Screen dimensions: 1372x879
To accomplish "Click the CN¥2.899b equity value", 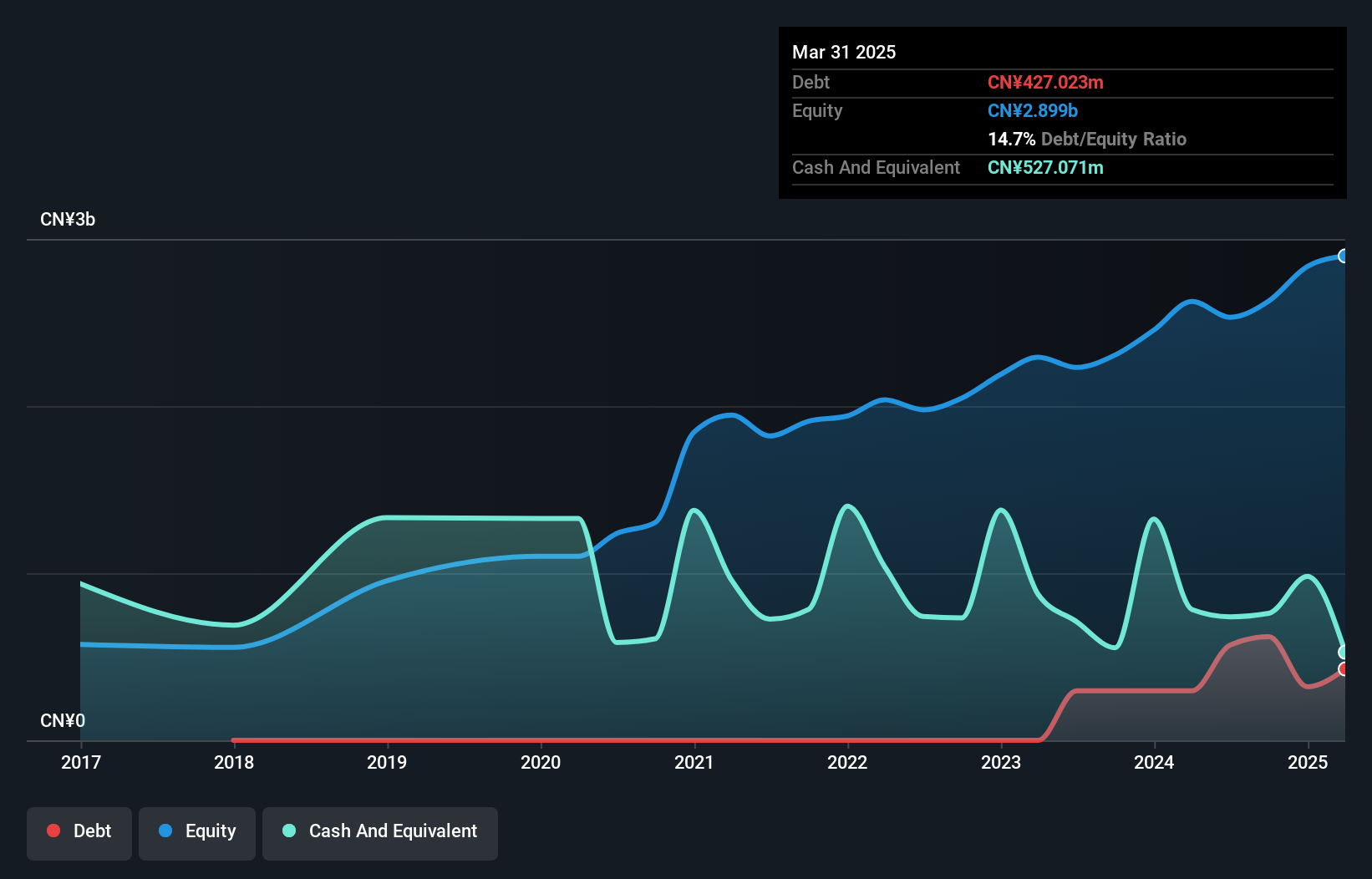I will 1033,110.
